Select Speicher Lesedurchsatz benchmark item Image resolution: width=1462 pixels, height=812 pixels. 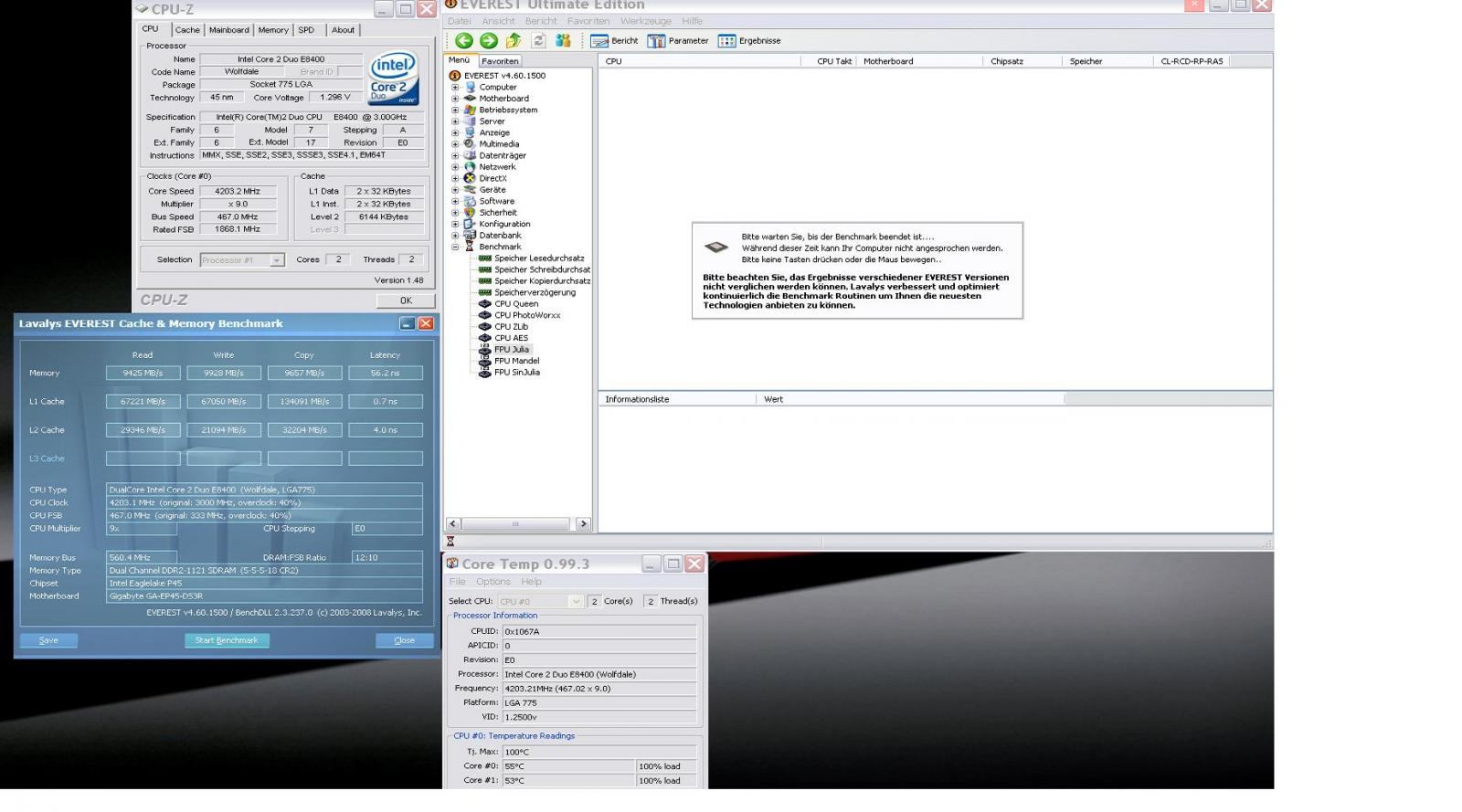[539, 258]
